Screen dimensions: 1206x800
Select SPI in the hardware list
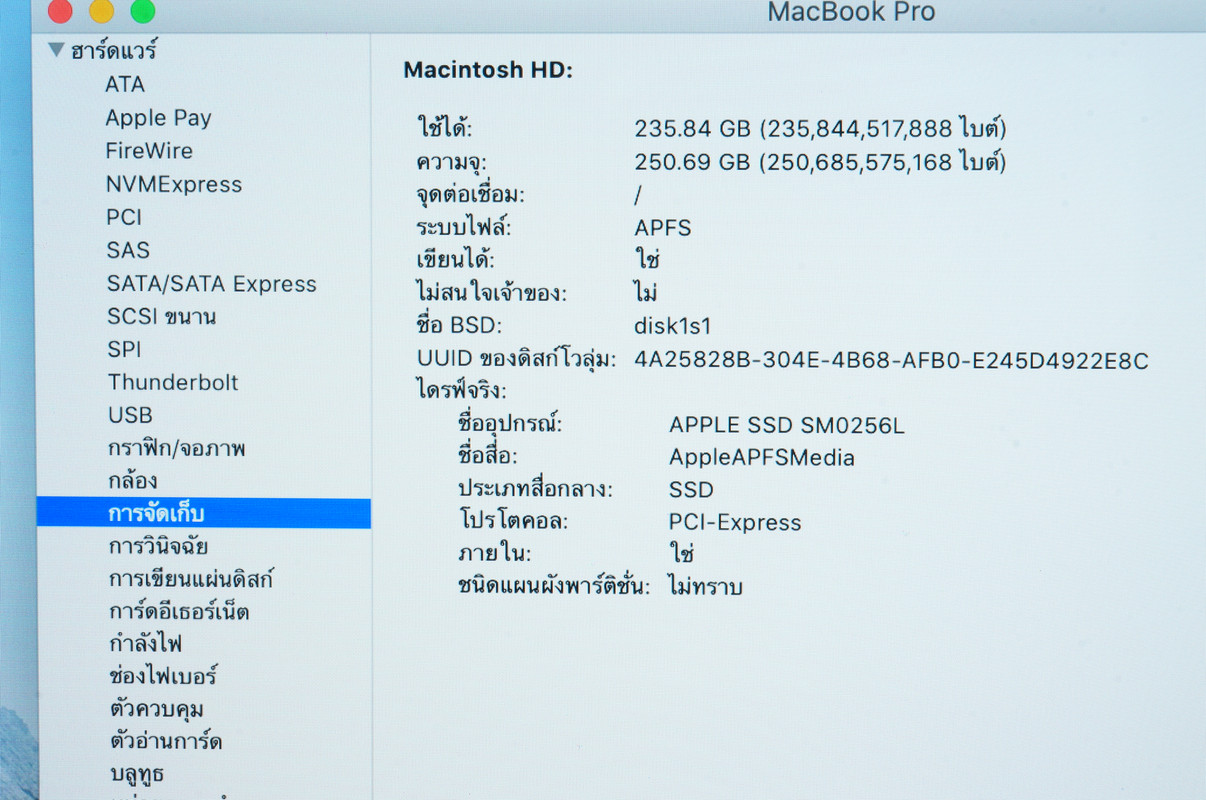click(x=124, y=349)
